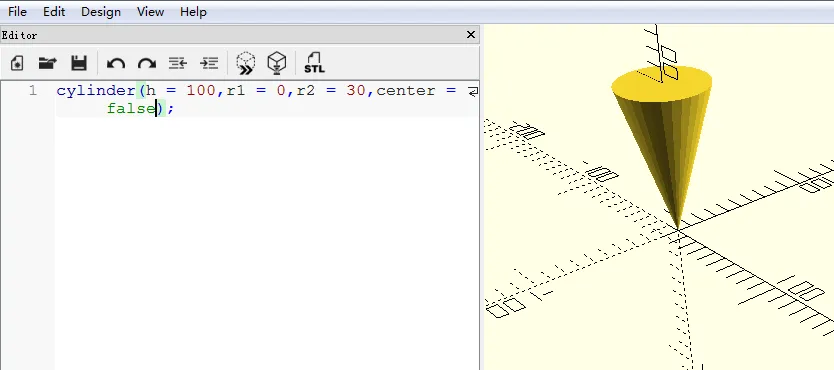Open the View menu

pyautogui.click(x=150, y=12)
